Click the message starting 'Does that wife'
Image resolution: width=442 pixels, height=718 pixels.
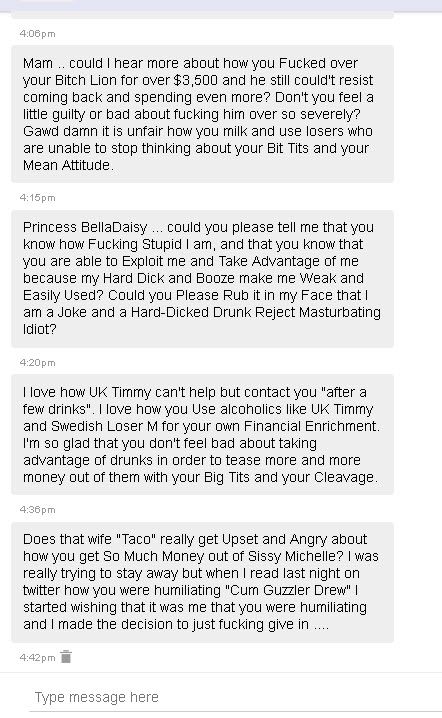coord(202,582)
